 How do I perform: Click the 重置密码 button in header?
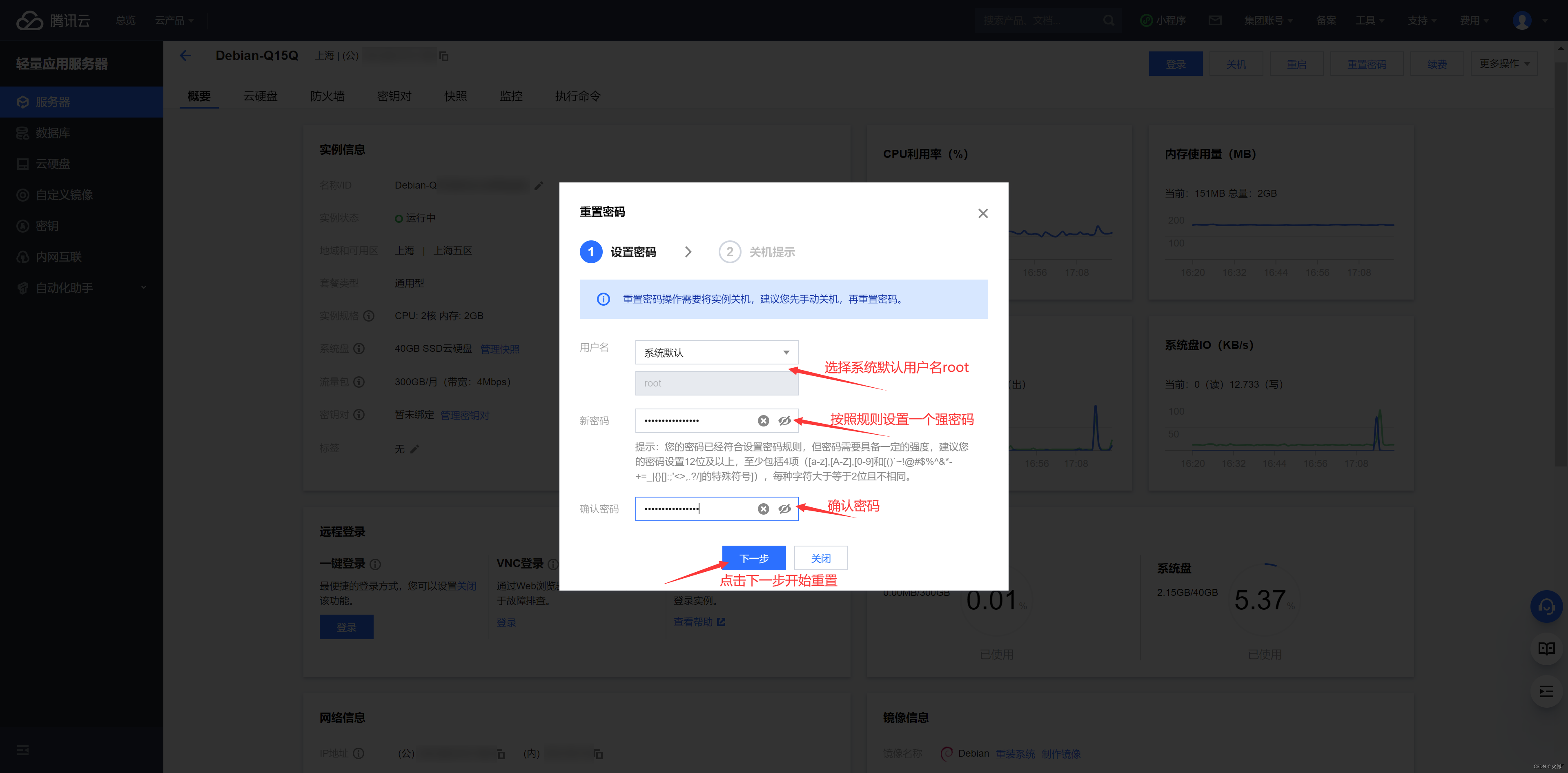[1367, 64]
